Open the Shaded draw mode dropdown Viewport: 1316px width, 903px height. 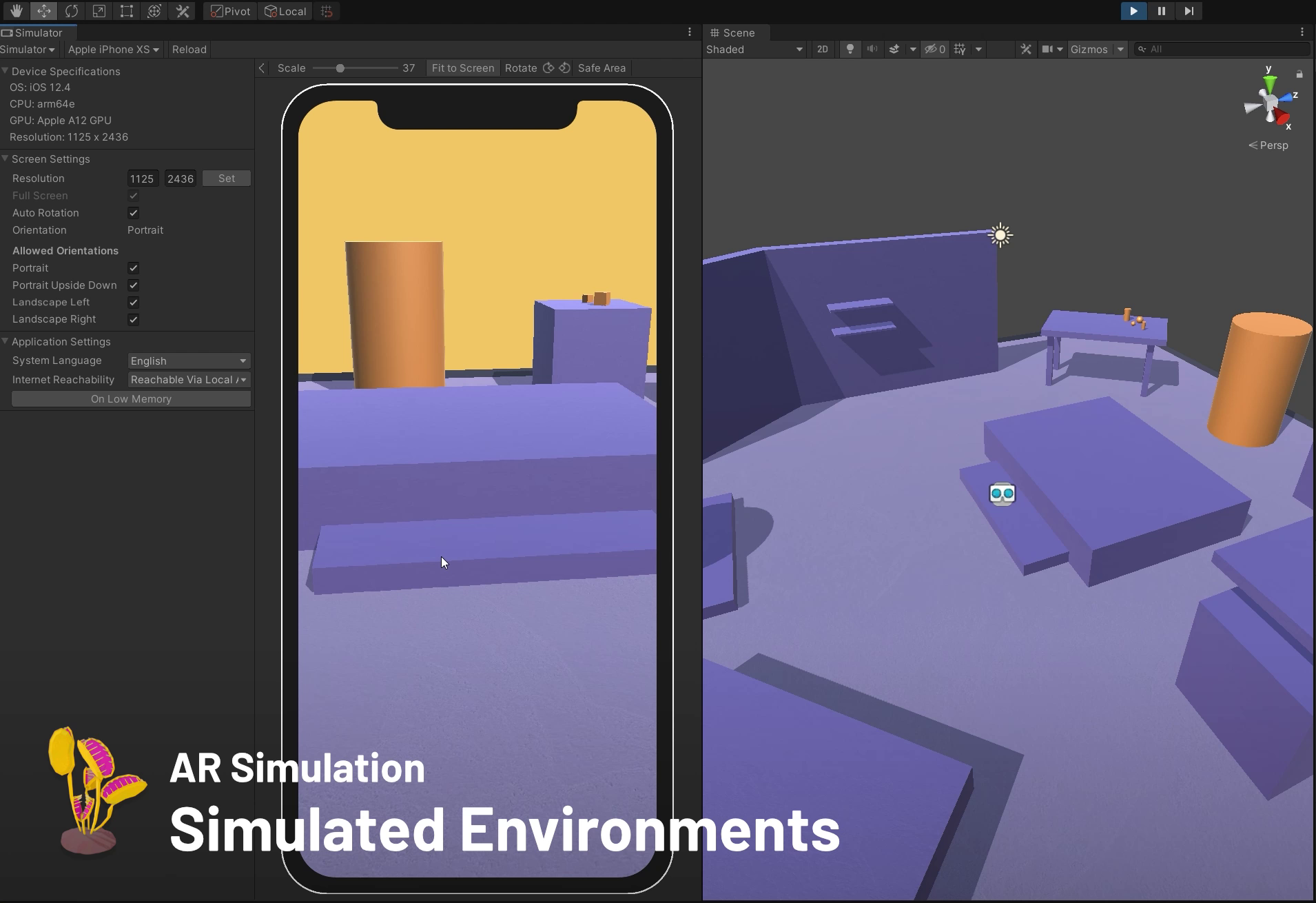pyautogui.click(x=754, y=49)
